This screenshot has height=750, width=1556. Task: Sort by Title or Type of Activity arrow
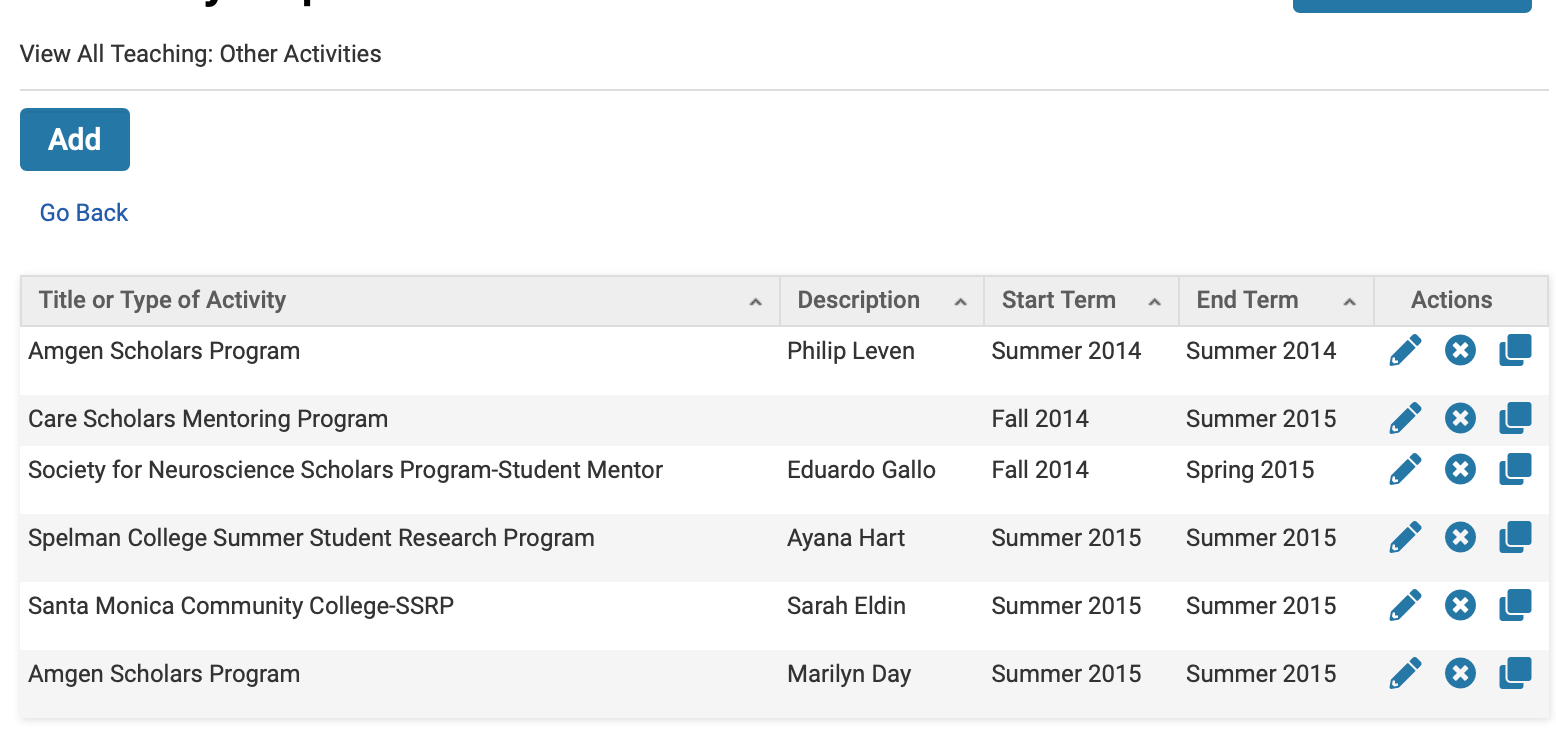(756, 302)
